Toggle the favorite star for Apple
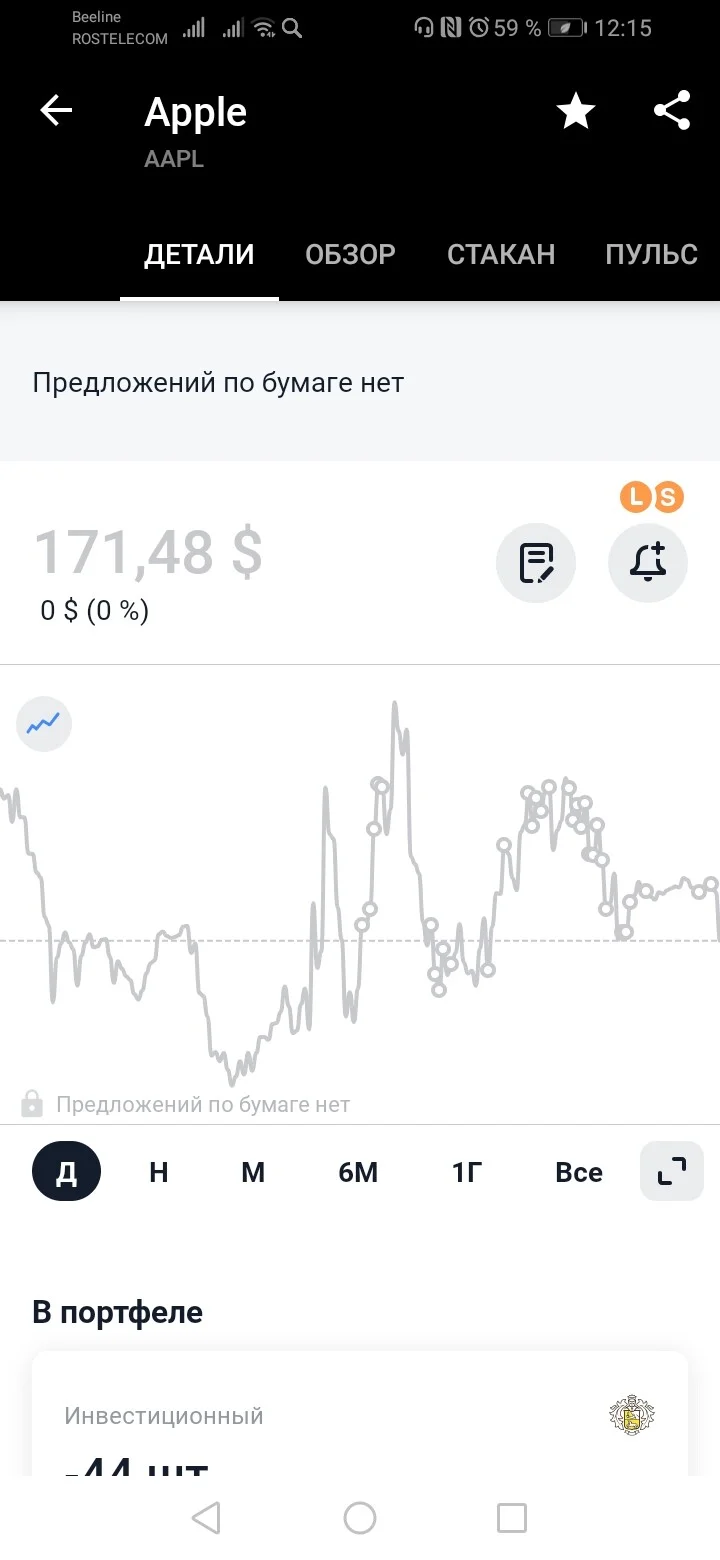The width and height of the screenshot is (720, 1560). coord(576,111)
